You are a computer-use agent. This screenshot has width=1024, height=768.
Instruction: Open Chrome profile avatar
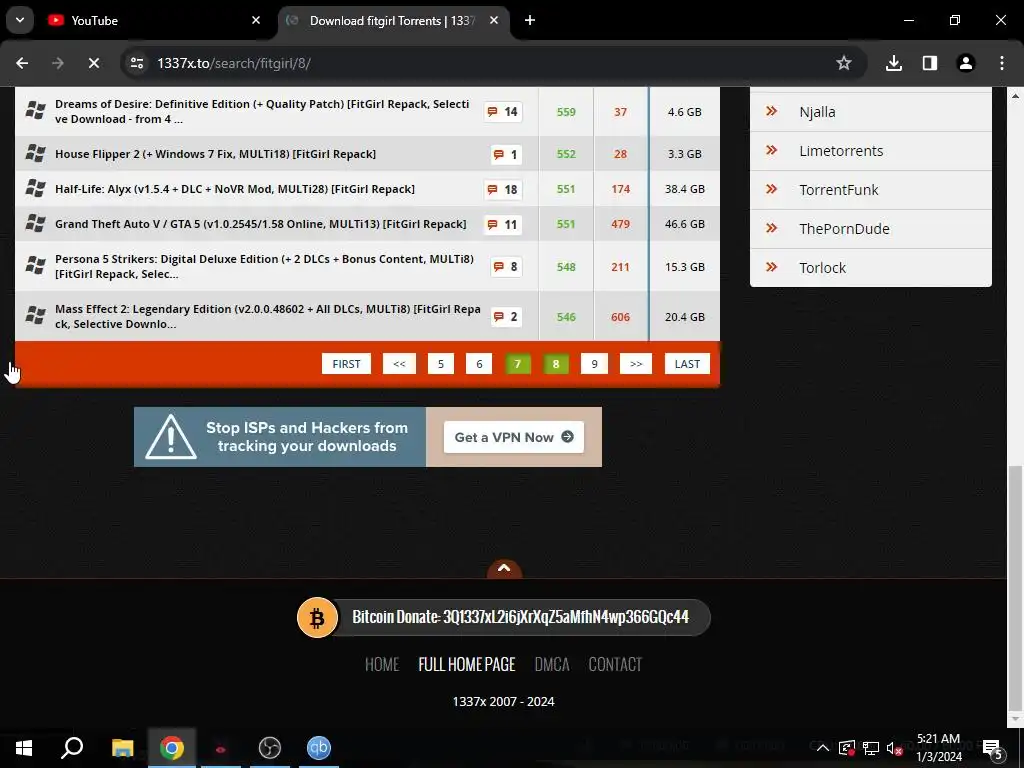pyautogui.click(x=966, y=63)
